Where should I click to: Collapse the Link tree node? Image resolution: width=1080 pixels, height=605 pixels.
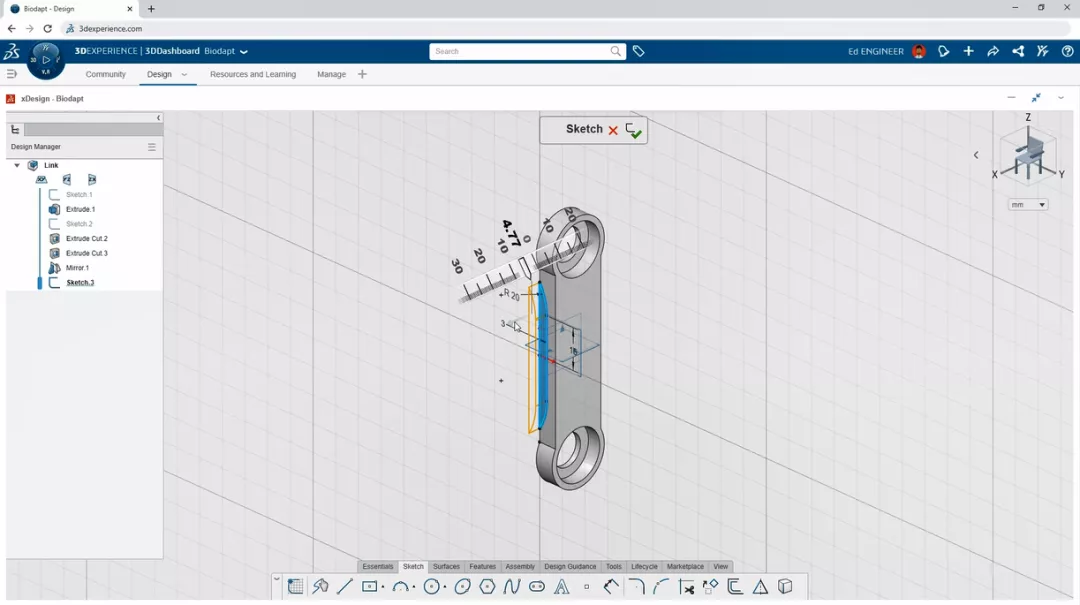tap(17, 166)
